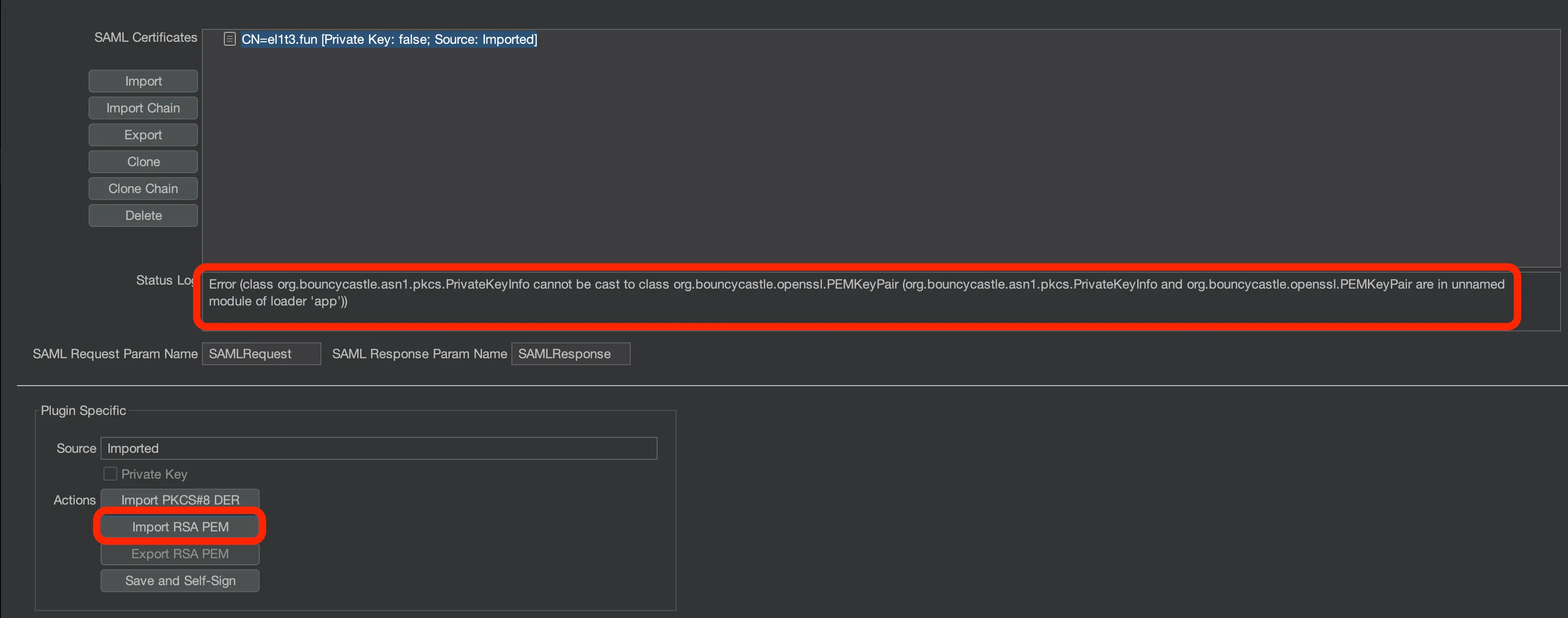Click the Import button under SAML Certificates
The width and height of the screenshot is (1568, 618).
[x=142, y=81]
